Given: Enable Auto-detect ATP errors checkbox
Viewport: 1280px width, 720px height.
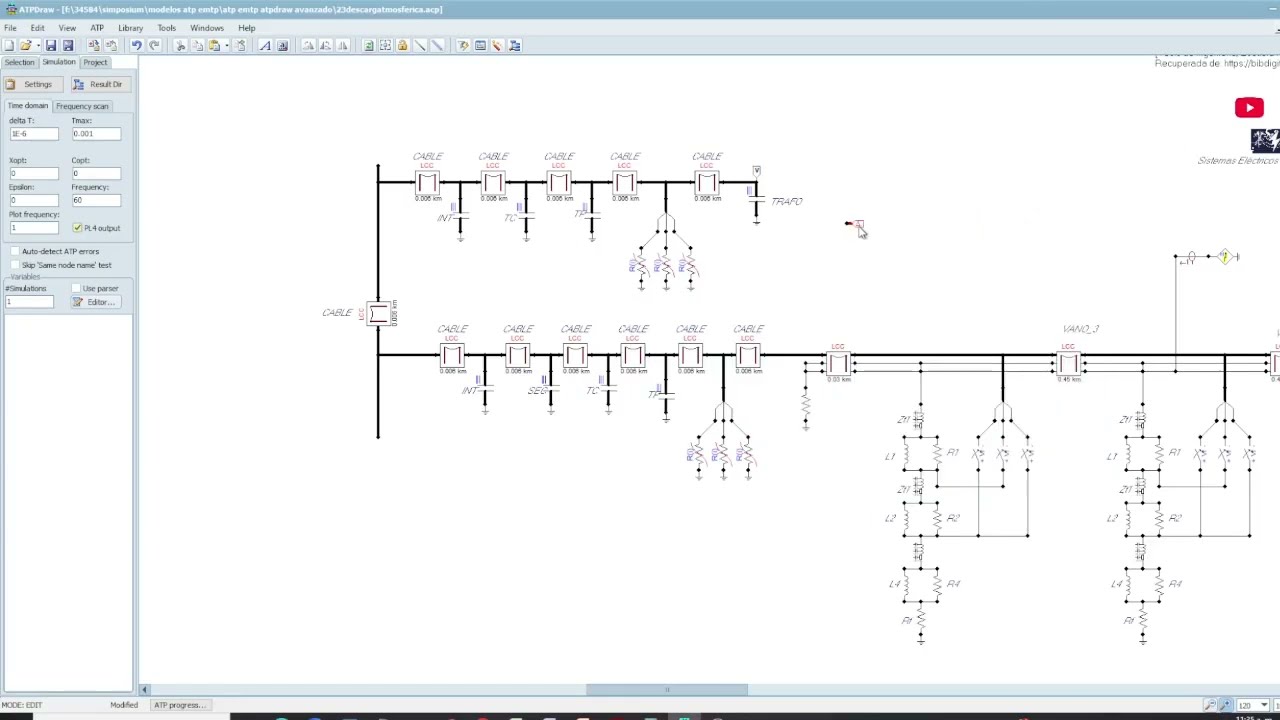Looking at the screenshot, I should (x=14, y=251).
